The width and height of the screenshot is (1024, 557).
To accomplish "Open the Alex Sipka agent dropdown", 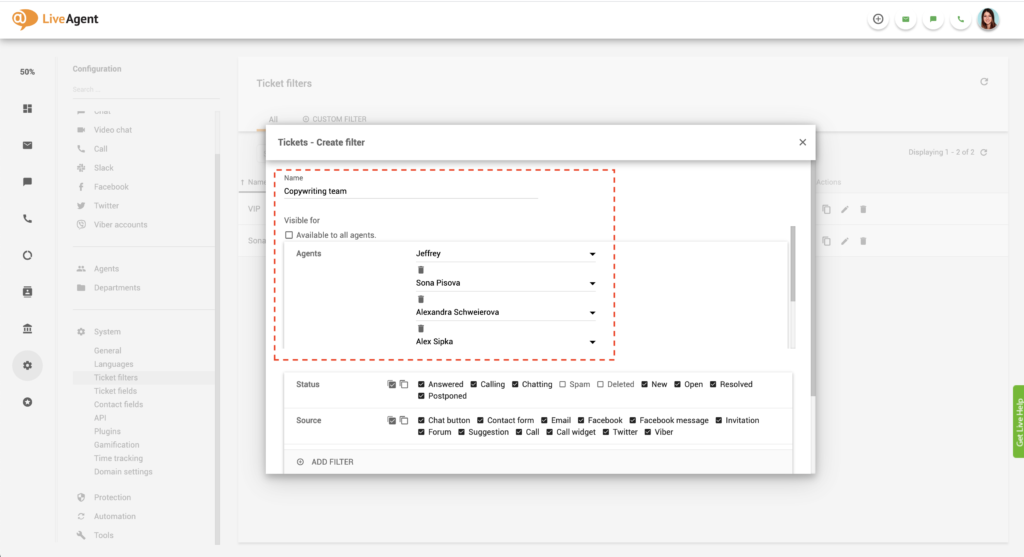I will tap(592, 342).
